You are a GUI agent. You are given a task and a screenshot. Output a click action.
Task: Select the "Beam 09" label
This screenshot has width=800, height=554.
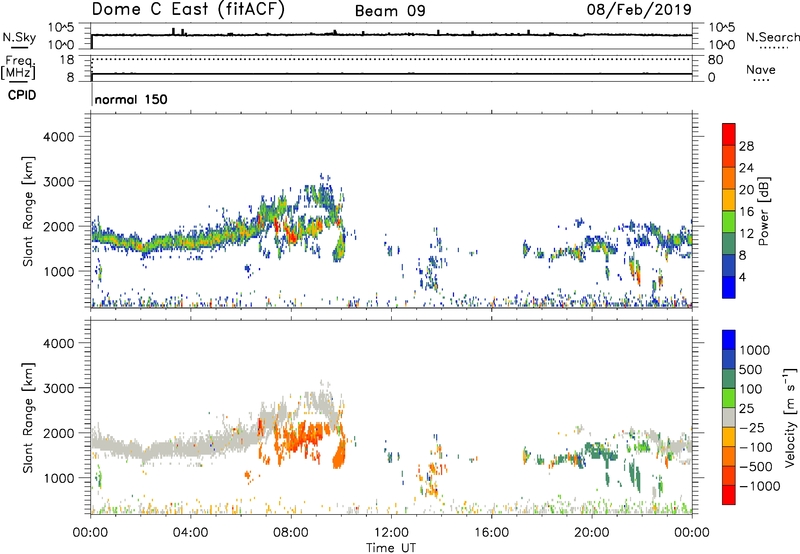[390, 11]
